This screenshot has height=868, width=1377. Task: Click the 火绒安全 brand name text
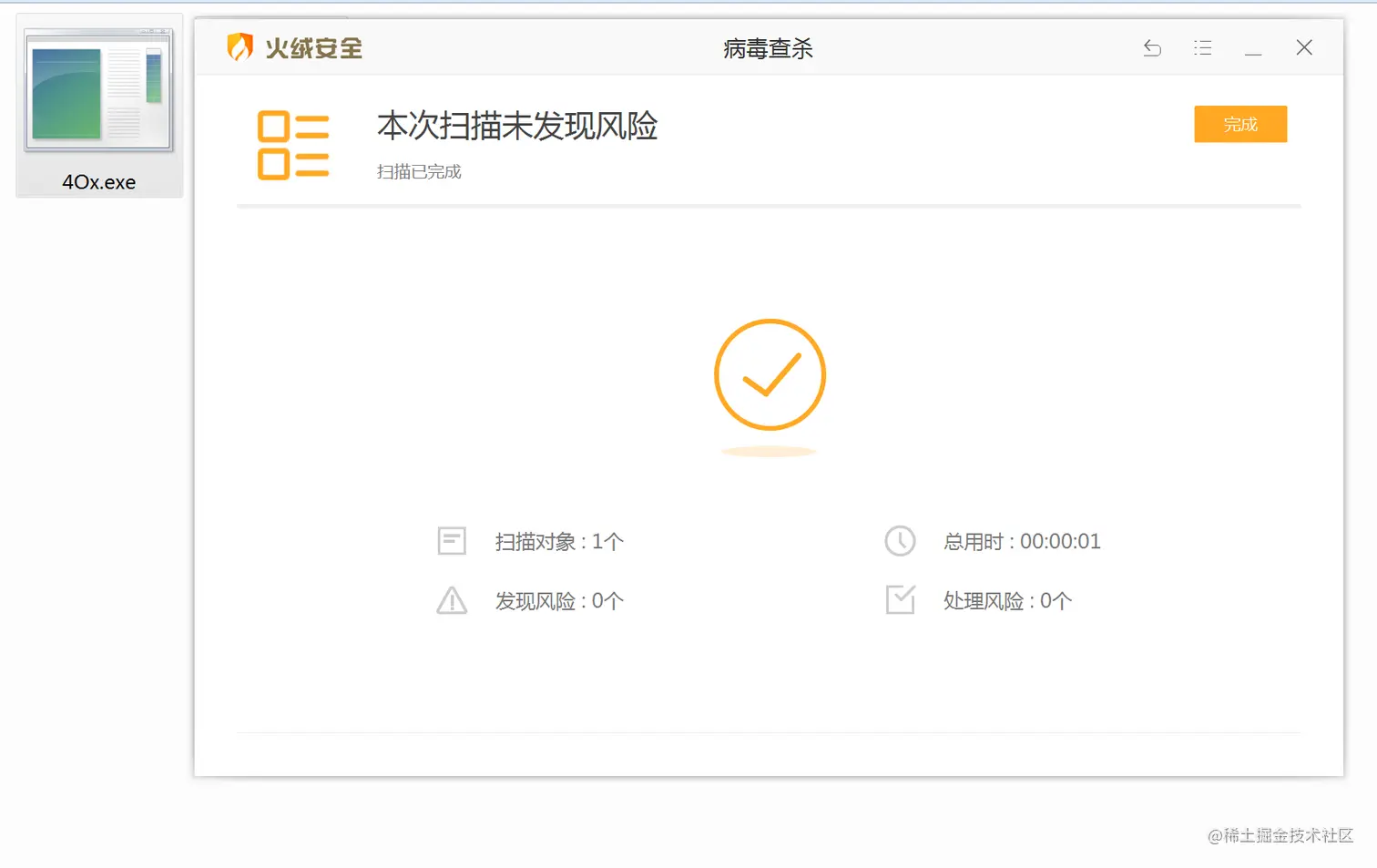pos(313,47)
